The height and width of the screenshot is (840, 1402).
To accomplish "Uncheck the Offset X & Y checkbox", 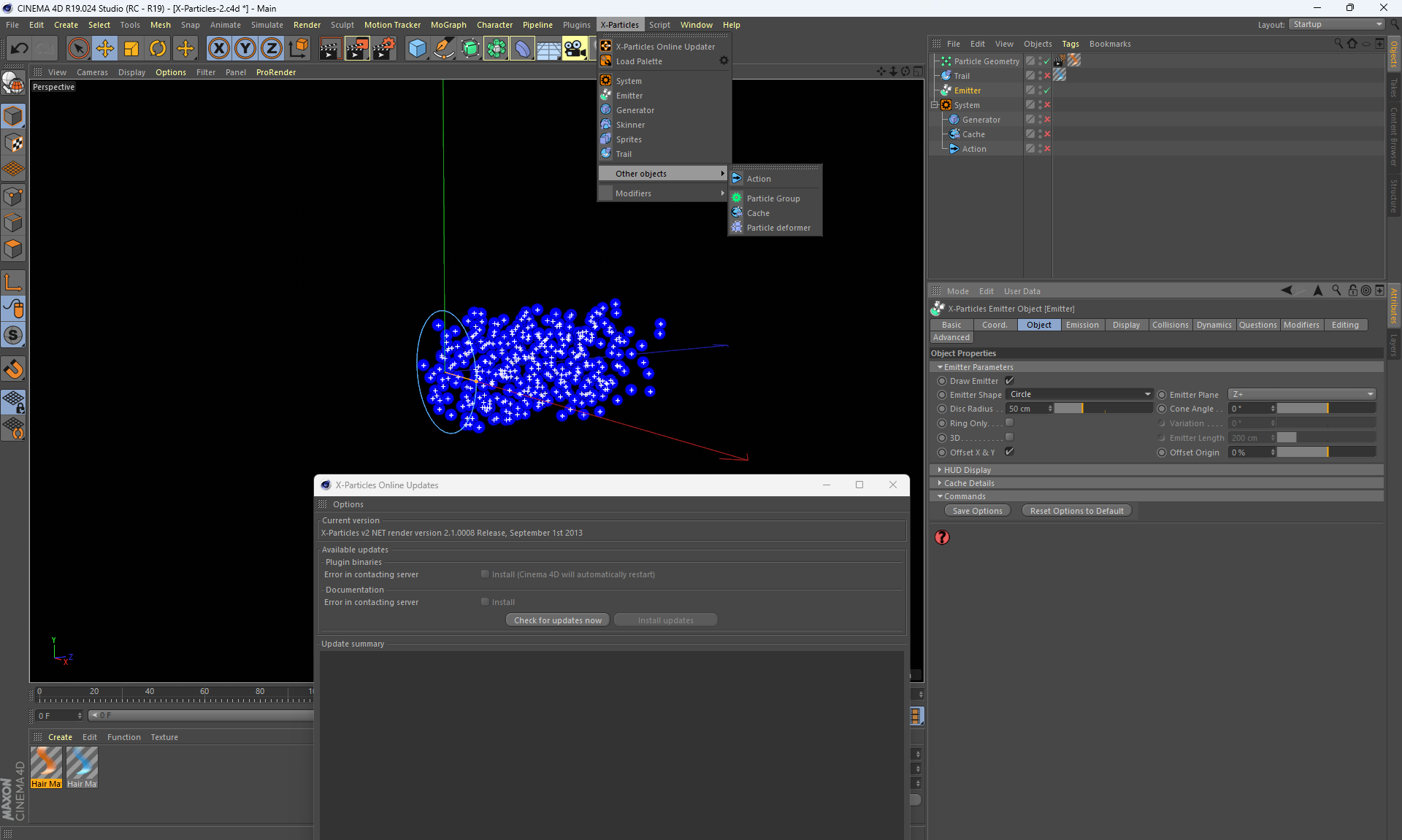I will (1009, 452).
